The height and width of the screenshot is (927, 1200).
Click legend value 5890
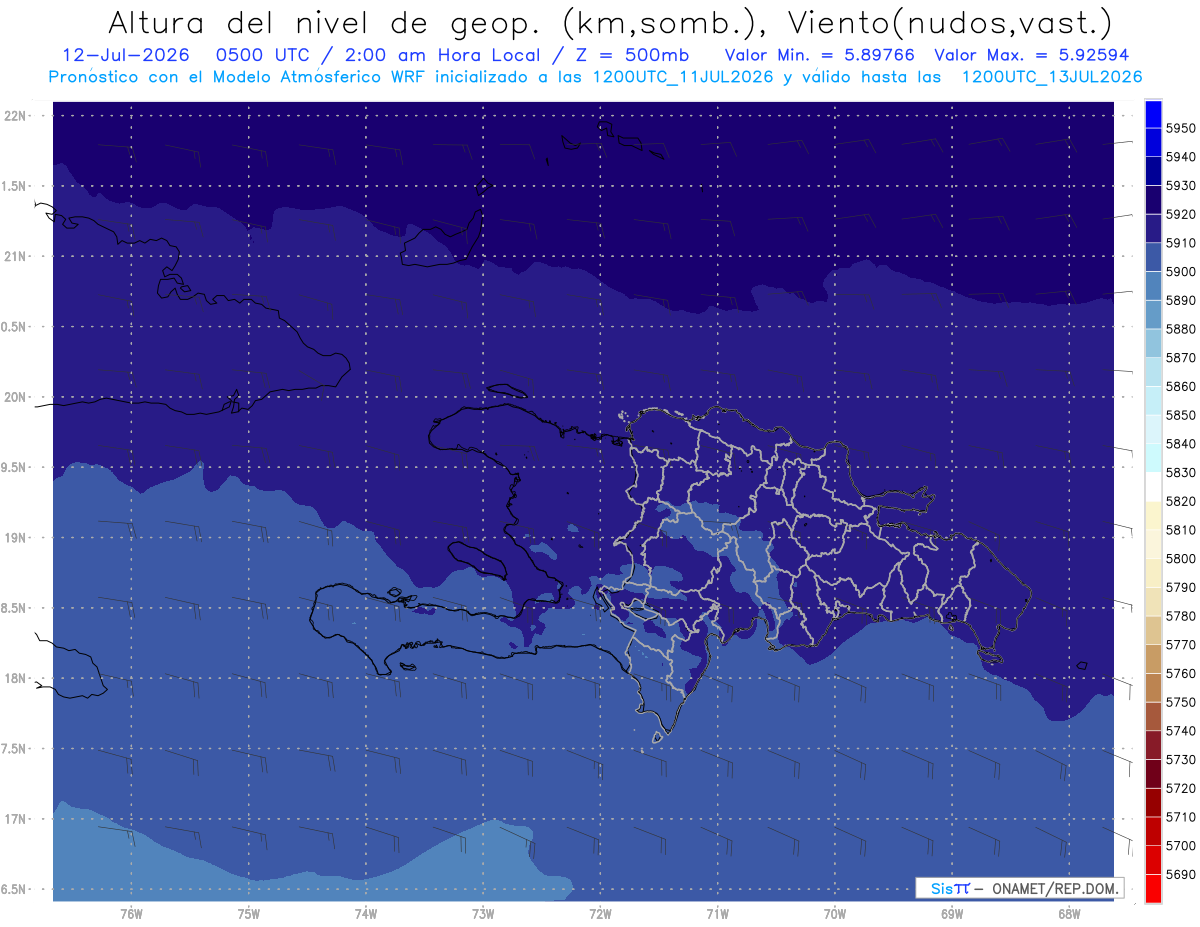1180,300
